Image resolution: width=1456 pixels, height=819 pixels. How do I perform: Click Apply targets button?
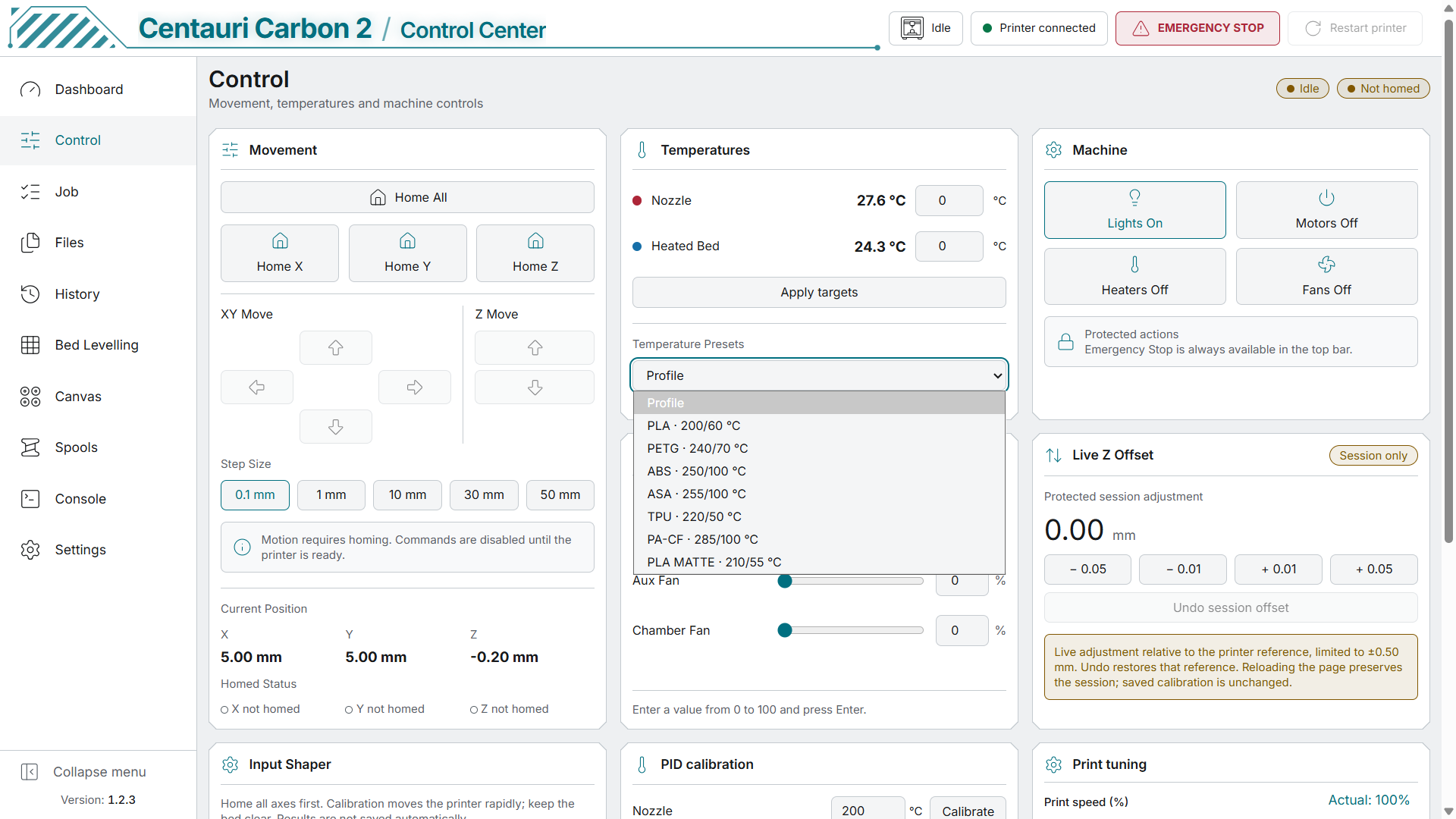819,293
